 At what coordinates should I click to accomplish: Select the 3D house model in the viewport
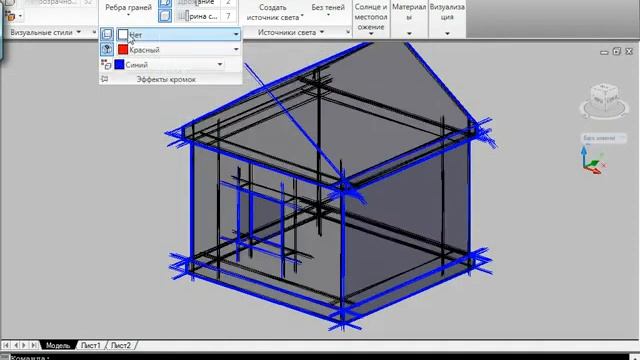pos(330,186)
